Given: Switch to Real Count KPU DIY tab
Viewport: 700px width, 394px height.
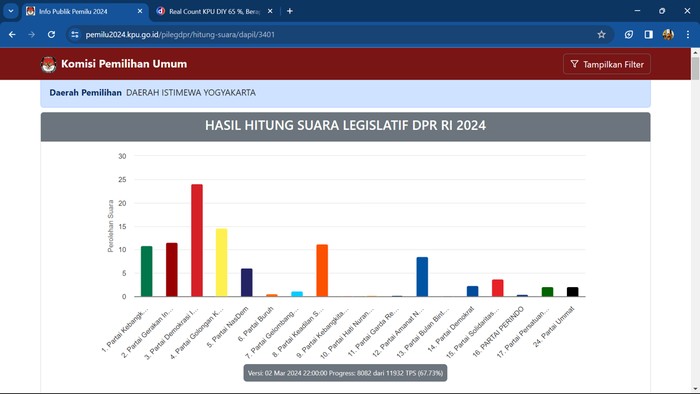Looking at the screenshot, I should point(214,12).
